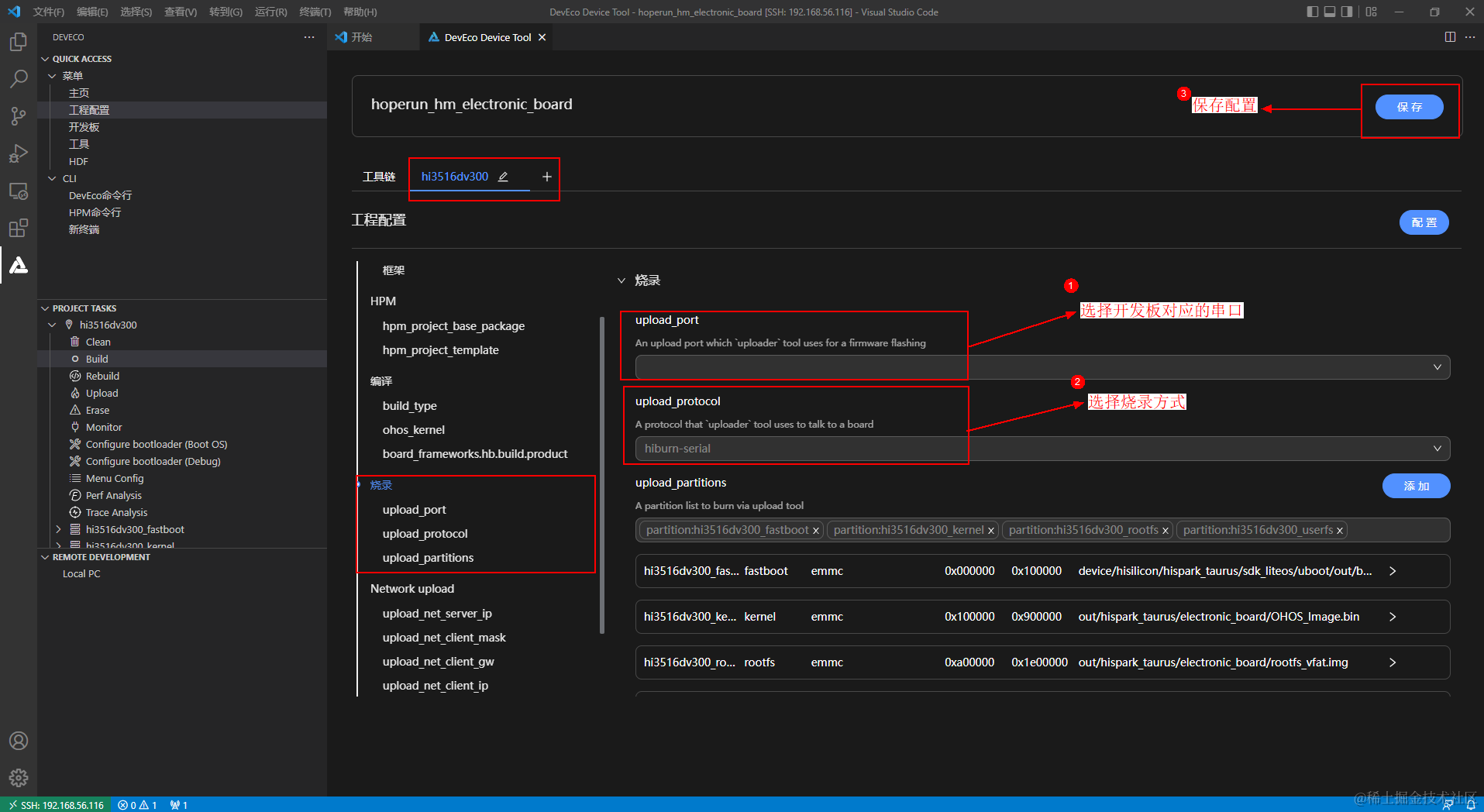Click the 保存 save button
Viewport: 1484px width, 812px height.
pyautogui.click(x=1410, y=107)
